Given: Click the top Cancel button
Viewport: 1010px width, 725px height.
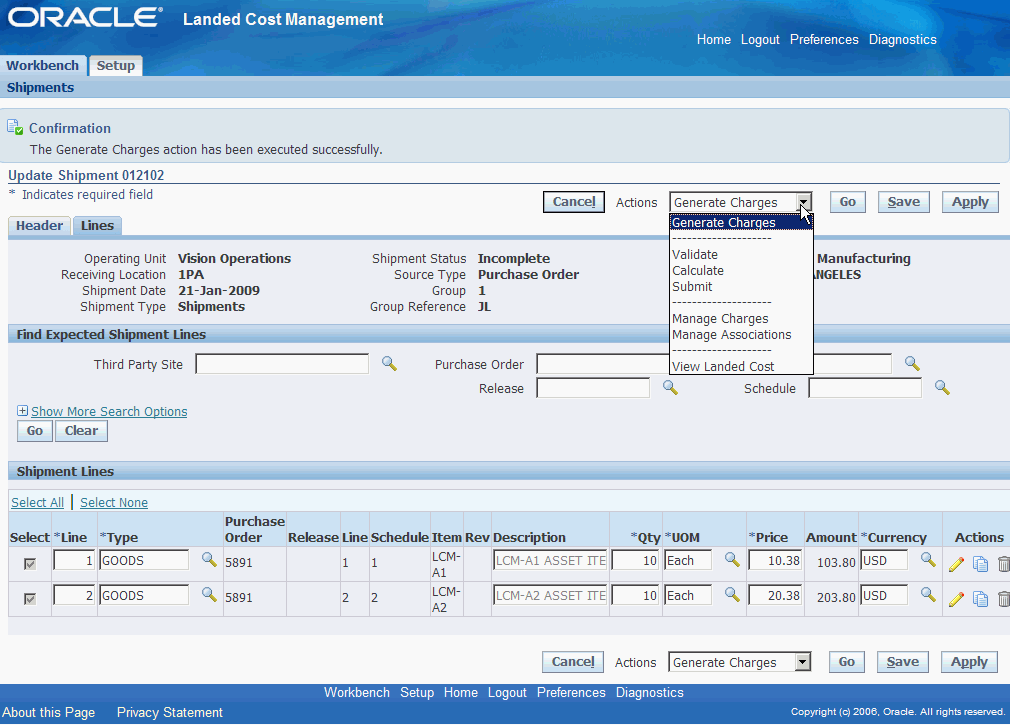Looking at the screenshot, I should (573, 202).
